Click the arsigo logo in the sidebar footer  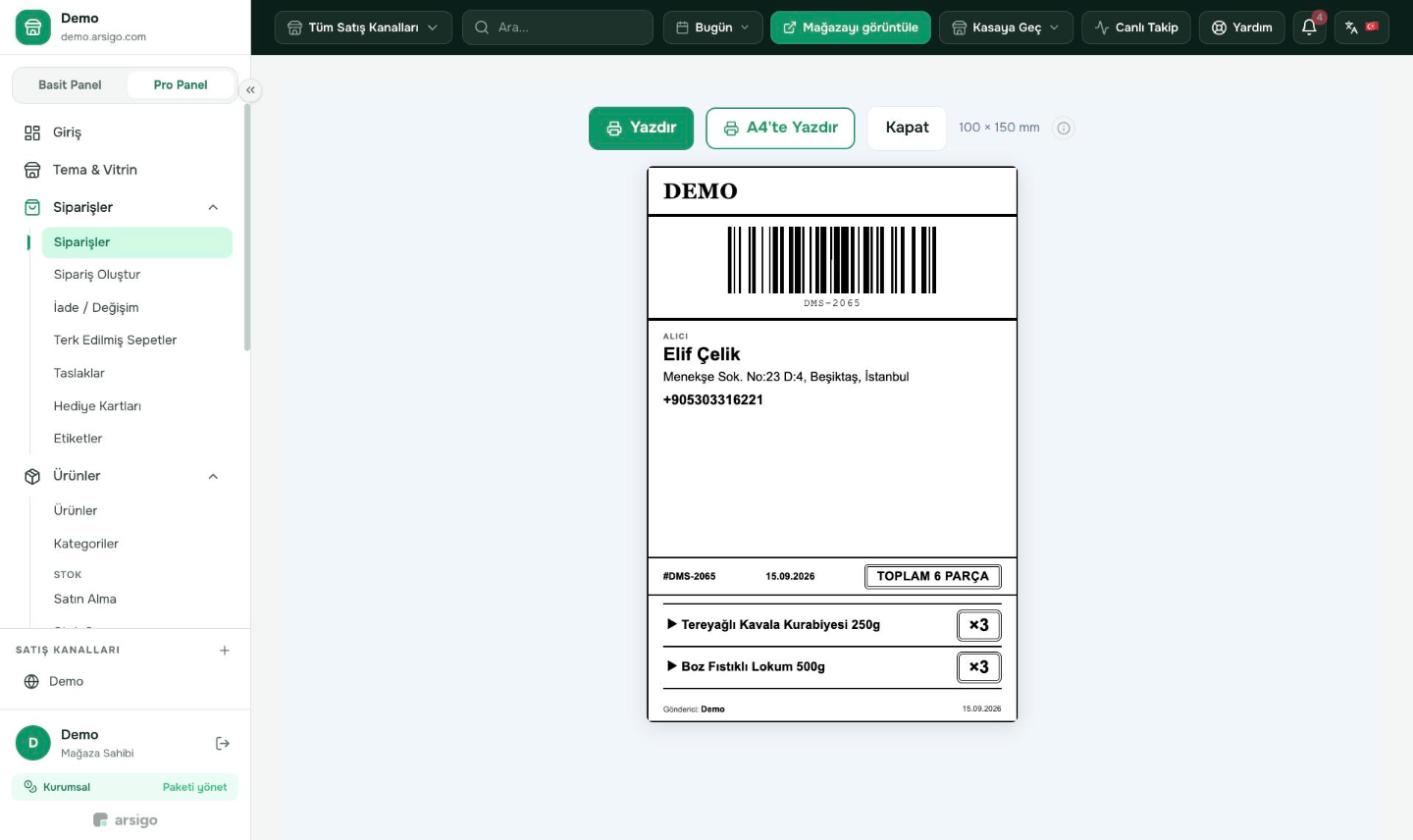(x=125, y=820)
